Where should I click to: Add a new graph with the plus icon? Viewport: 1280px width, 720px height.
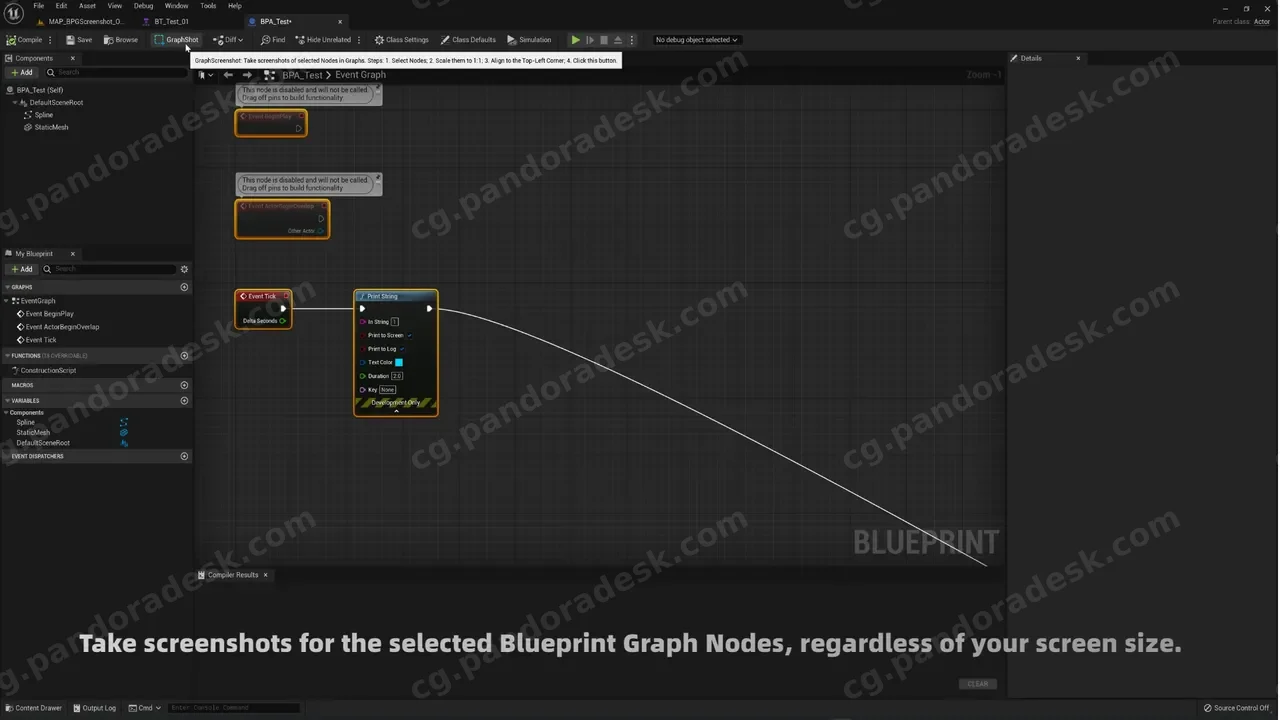point(184,287)
